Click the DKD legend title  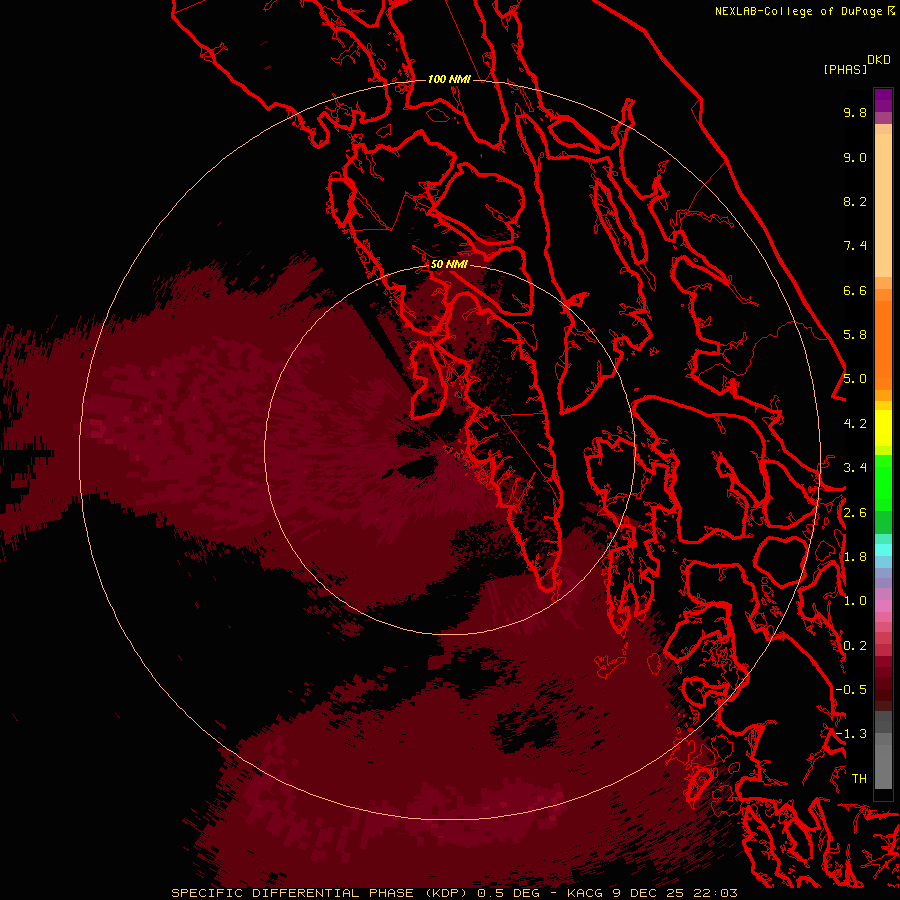pos(878,60)
